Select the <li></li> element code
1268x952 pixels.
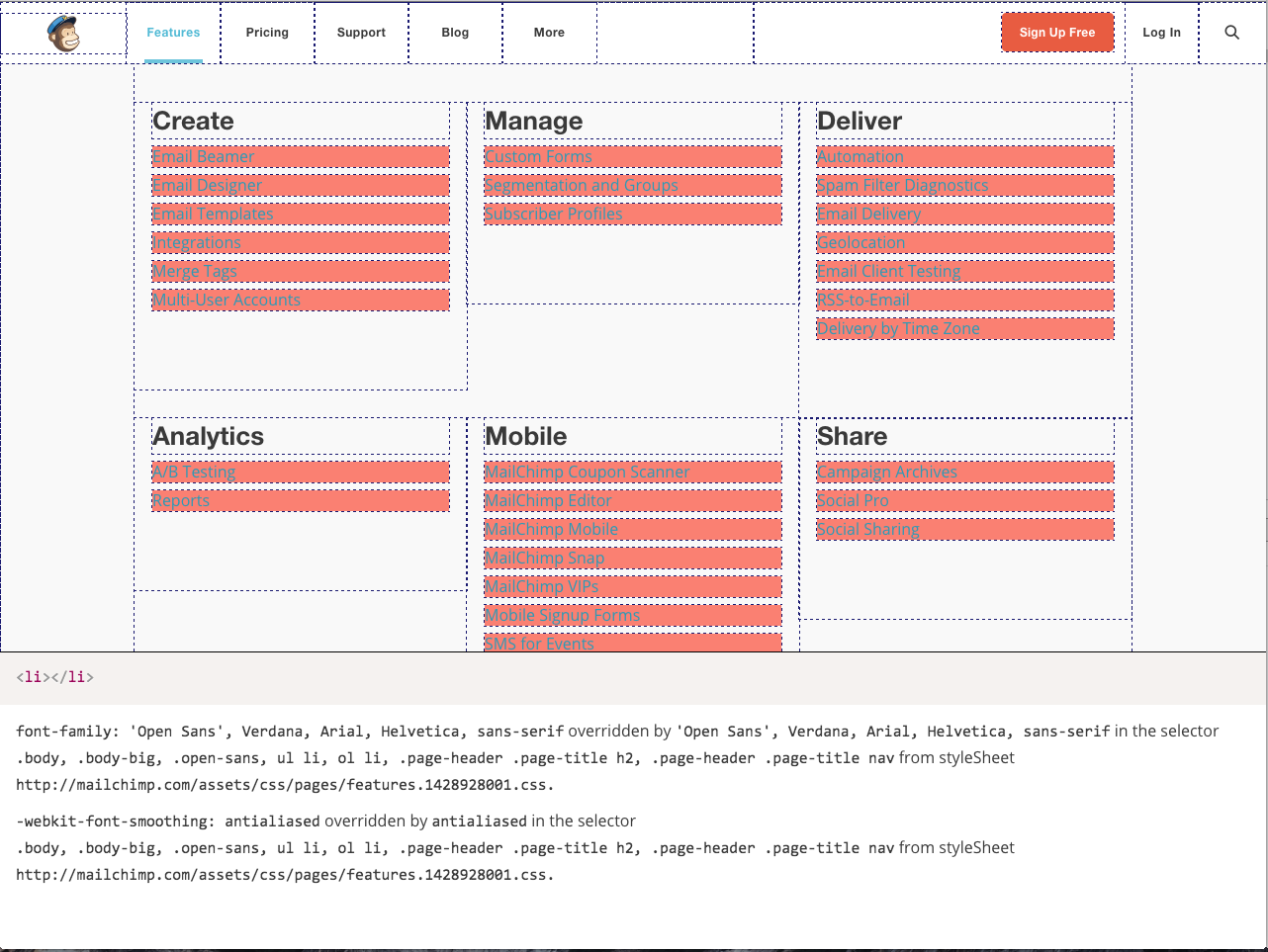coord(55,677)
